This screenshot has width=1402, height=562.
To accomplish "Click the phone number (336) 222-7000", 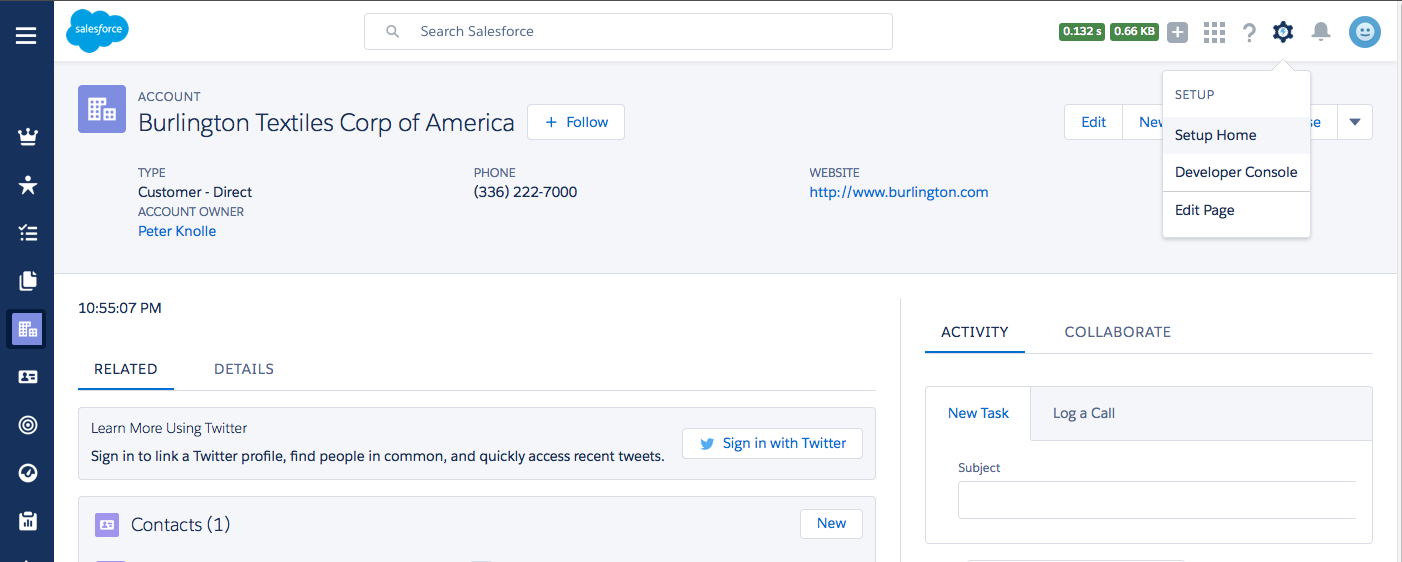I will [x=525, y=192].
